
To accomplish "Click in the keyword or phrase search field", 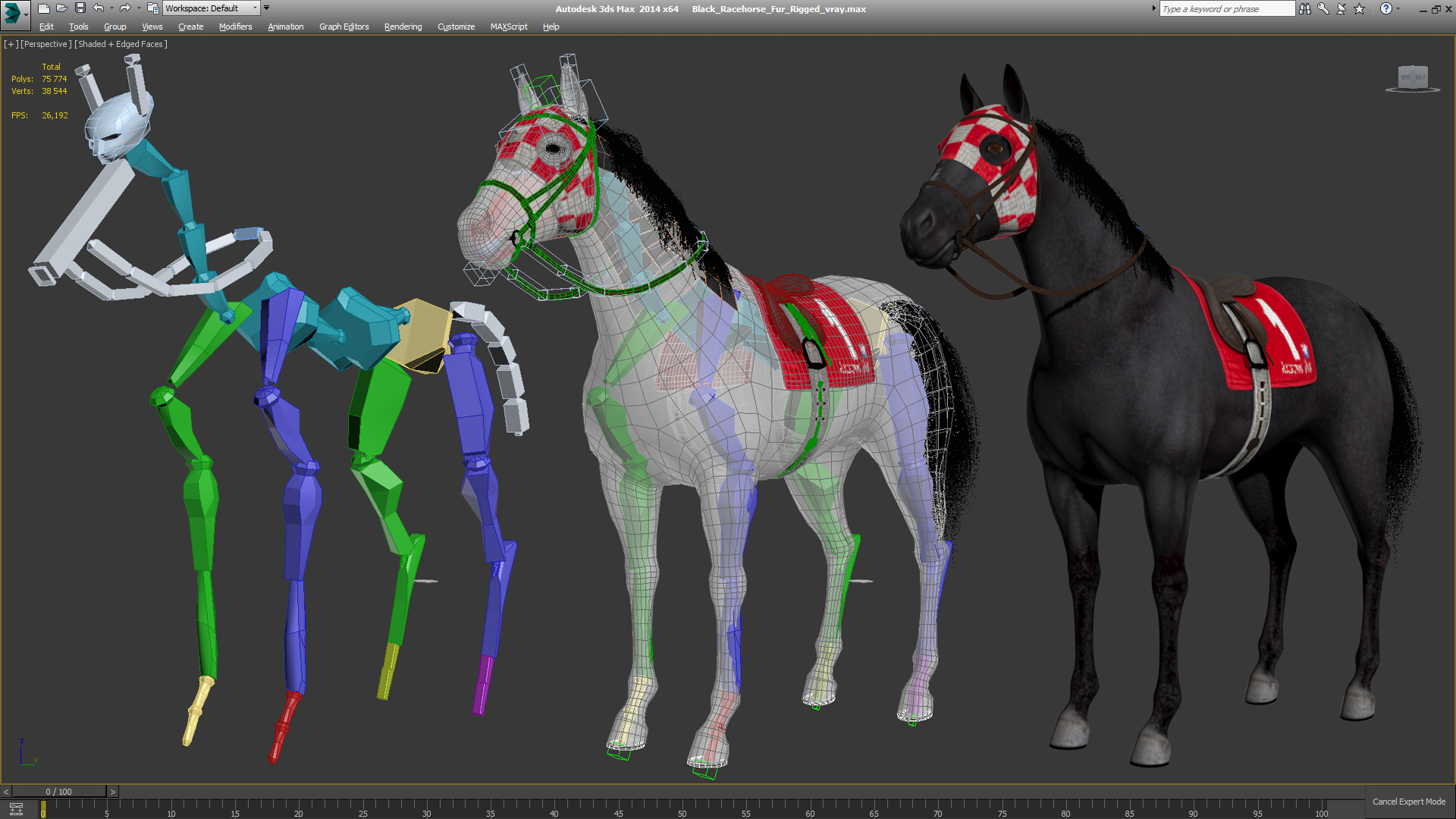I will pyautogui.click(x=1227, y=9).
